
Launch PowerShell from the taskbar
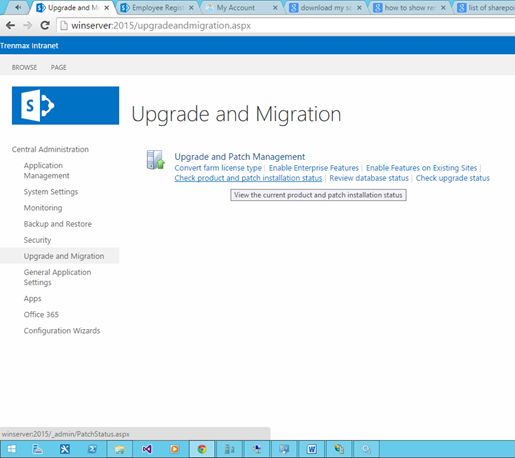(x=92, y=449)
